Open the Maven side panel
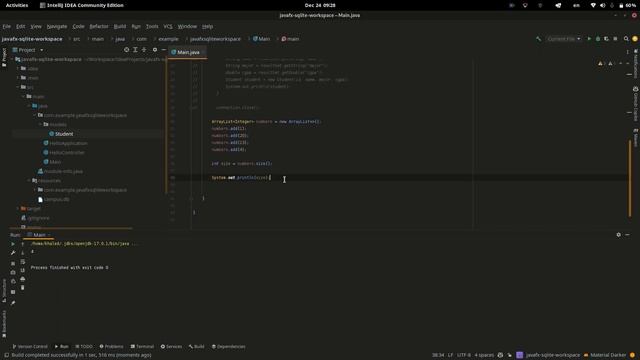Viewport: 640px width, 360px height. point(636,138)
